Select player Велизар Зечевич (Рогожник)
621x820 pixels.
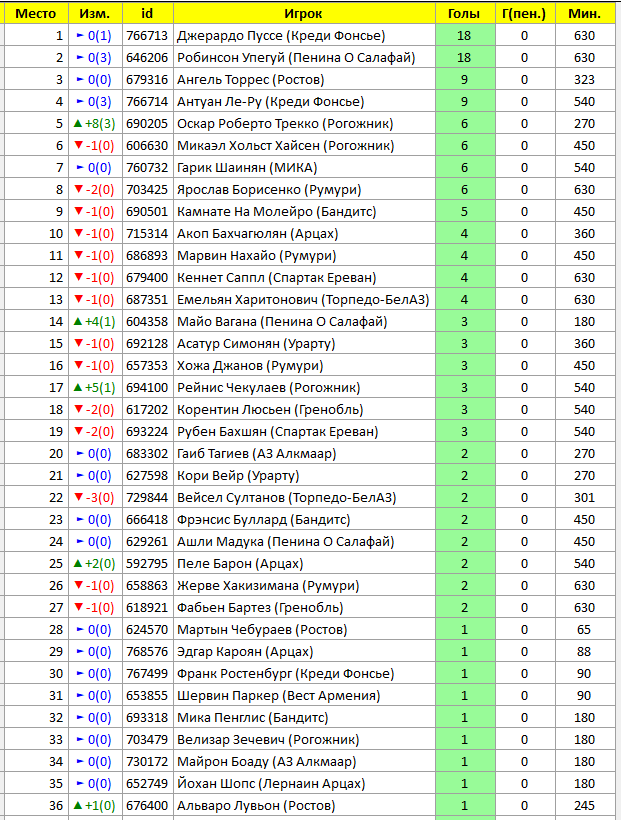pos(268,739)
